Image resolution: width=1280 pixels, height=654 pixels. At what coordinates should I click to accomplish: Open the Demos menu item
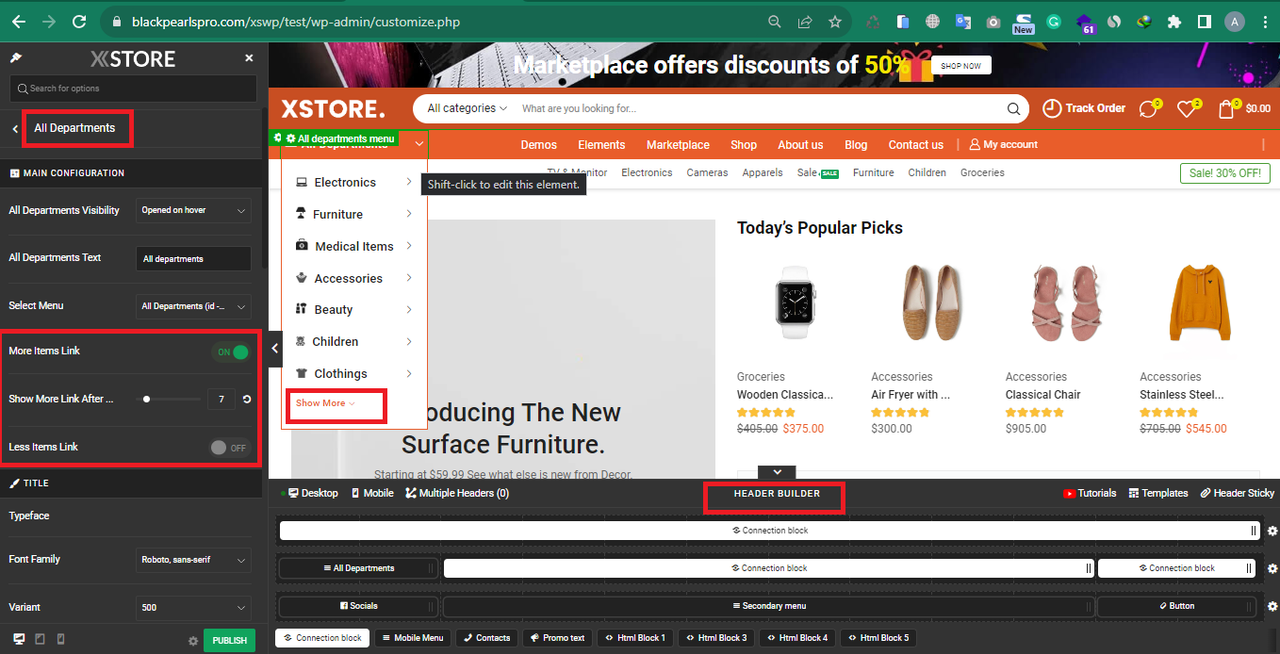coord(539,145)
